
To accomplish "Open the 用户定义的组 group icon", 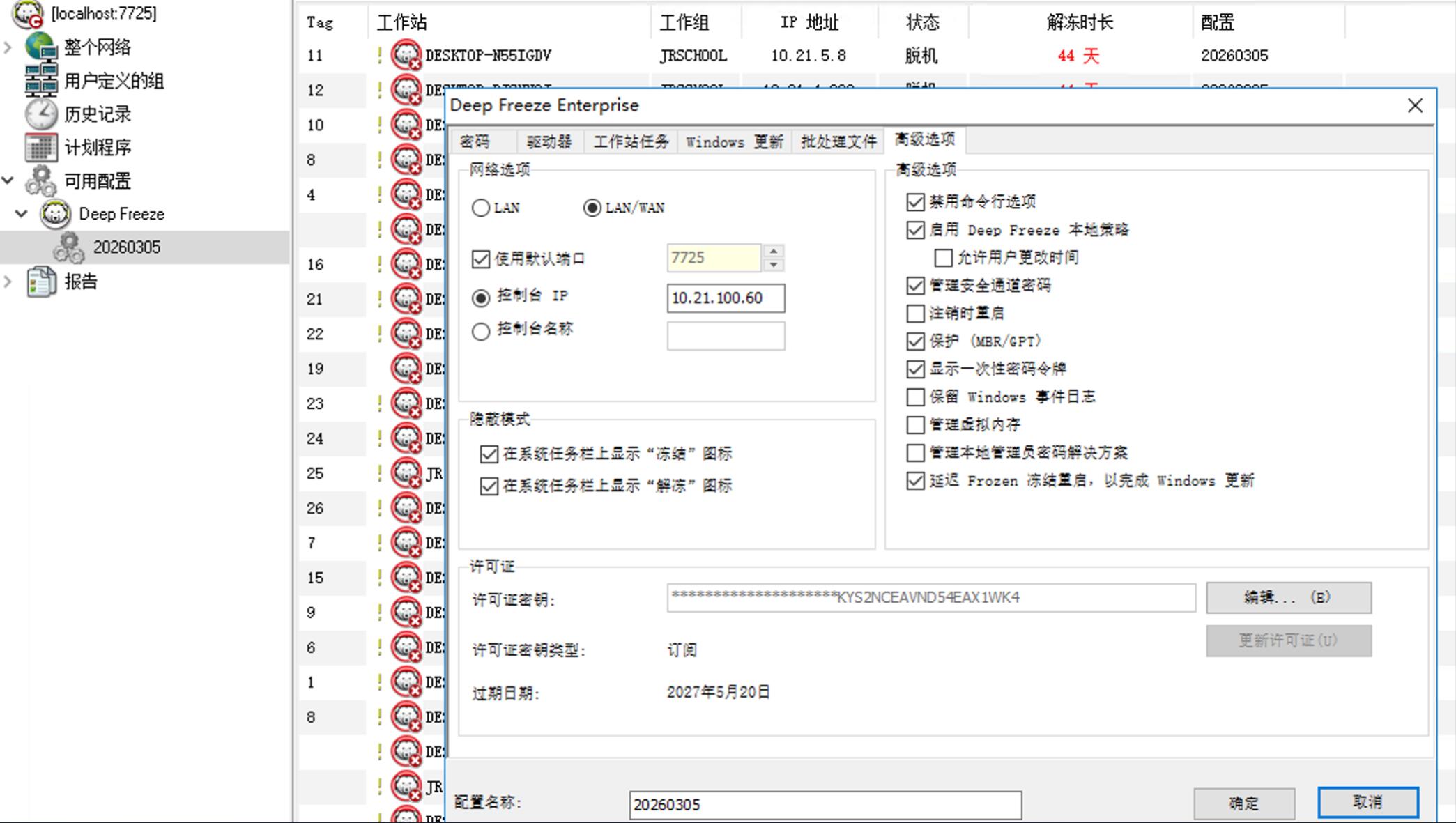I will click(40, 80).
